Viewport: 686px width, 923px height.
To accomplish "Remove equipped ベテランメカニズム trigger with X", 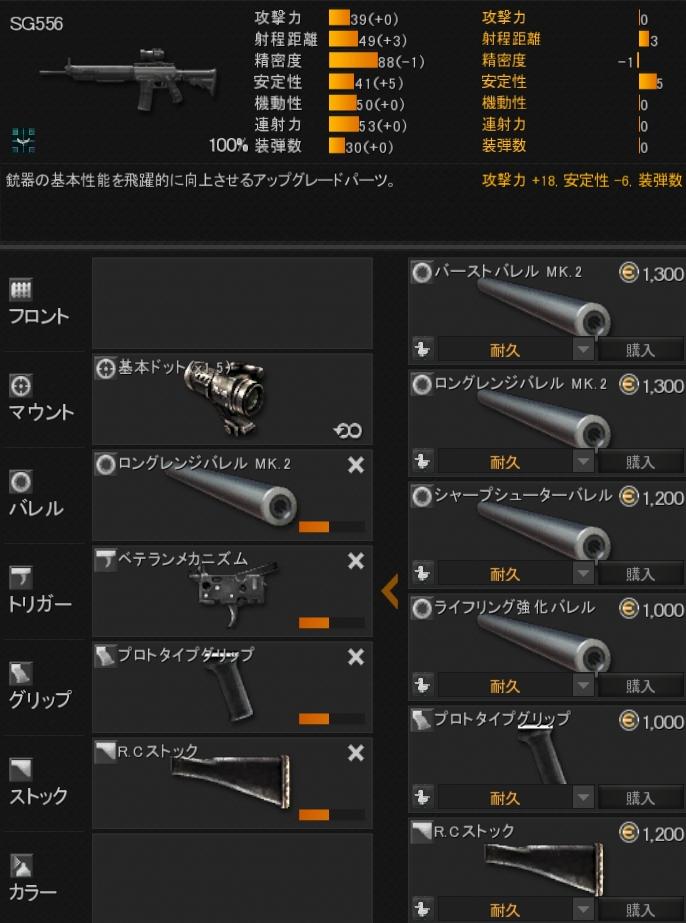I will (x=356, y=561).
